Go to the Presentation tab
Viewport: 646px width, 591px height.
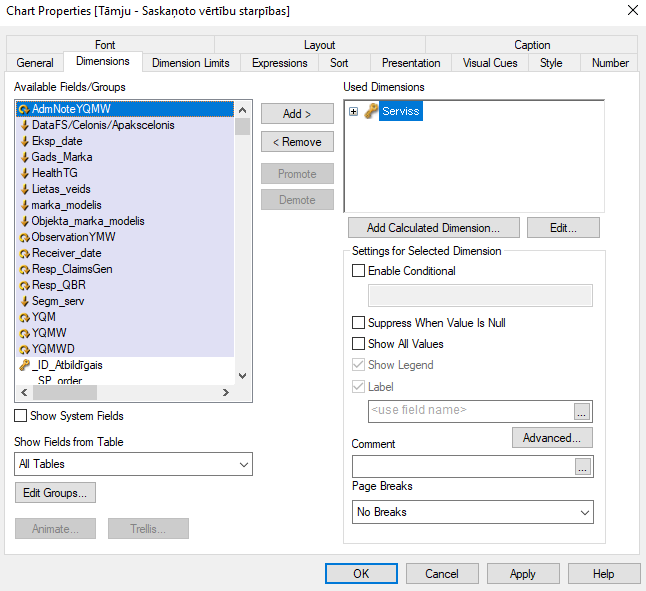tap(411, 63)
